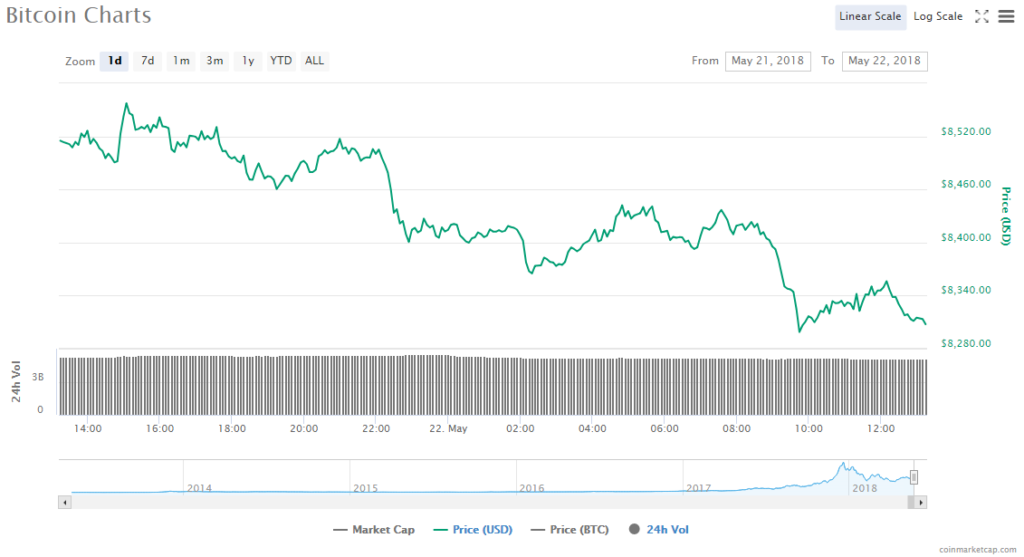Show ALL time range
The width and height of the screenshot is (1024, 557).
pyautogui.click(x=314, y=61)
